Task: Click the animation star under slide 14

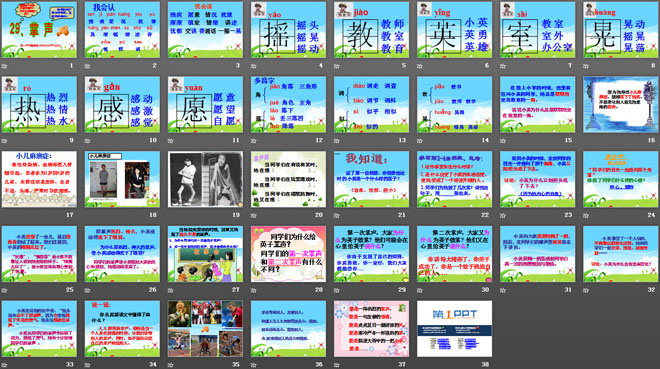Action: coord(420,141)
